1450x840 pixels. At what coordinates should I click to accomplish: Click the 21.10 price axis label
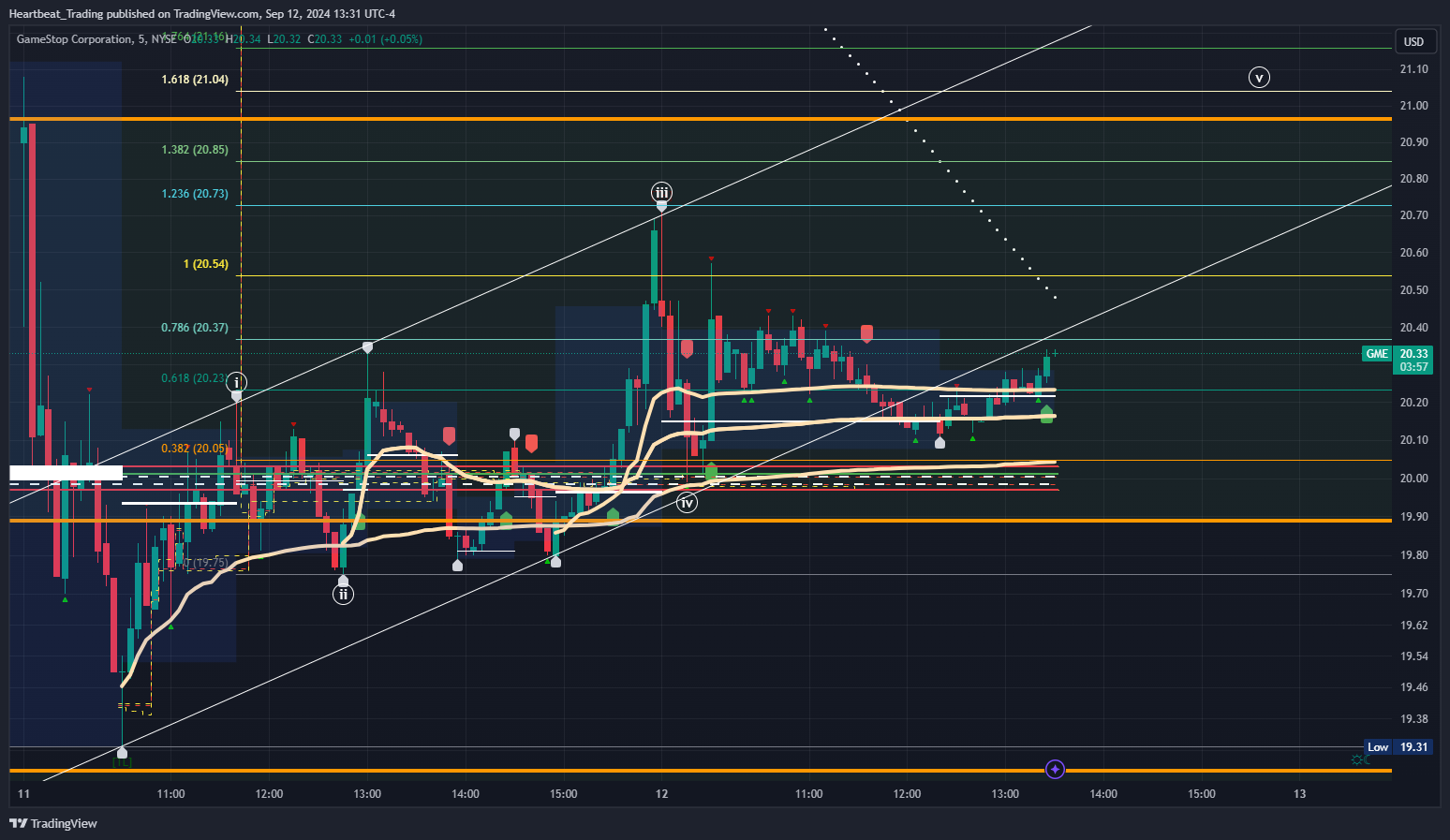point(1413,69)
